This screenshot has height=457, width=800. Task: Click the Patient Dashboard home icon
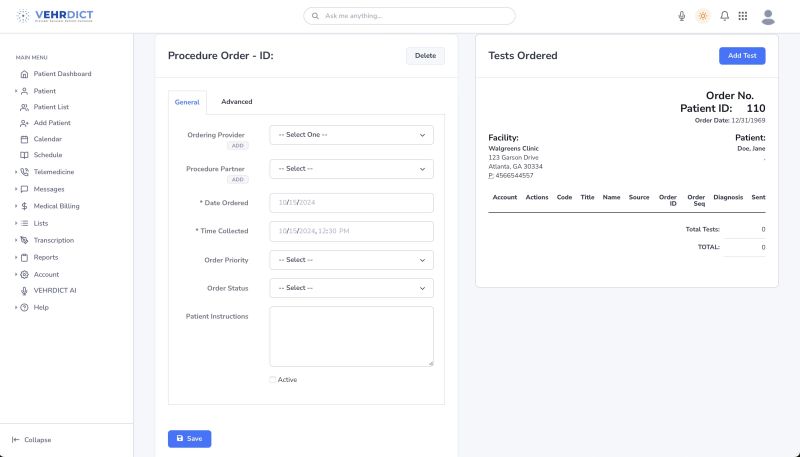tap(24, 74)
